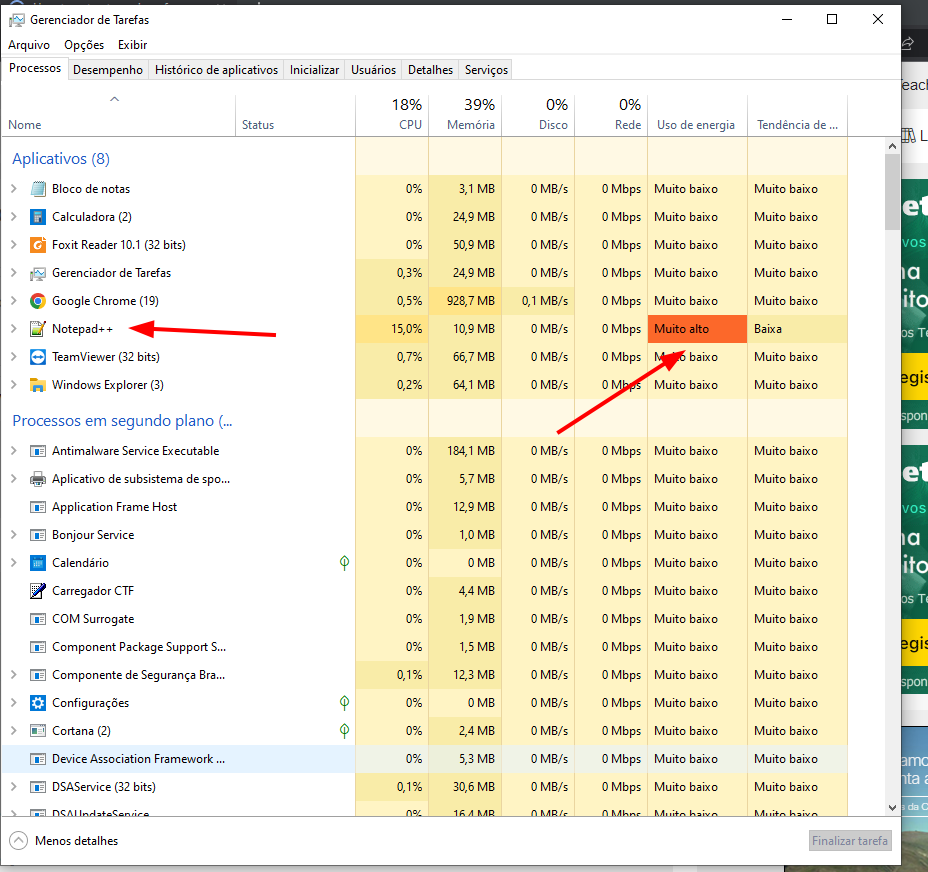The image size is (928, 872).
Task: Sort by the CPU column header
Action: 392,115
